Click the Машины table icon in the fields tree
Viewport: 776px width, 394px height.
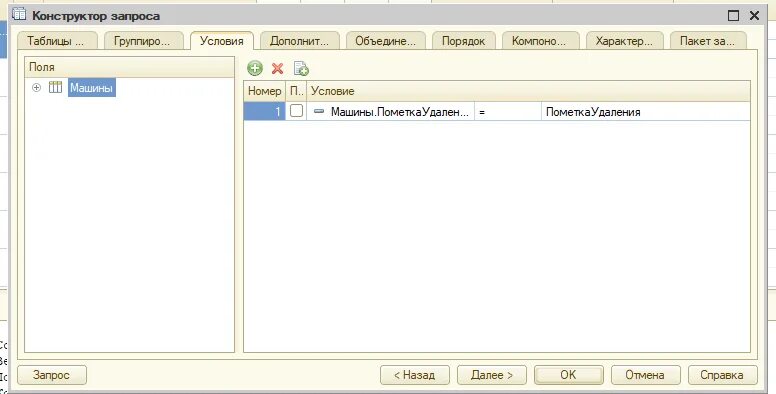(x=55, y=88)
